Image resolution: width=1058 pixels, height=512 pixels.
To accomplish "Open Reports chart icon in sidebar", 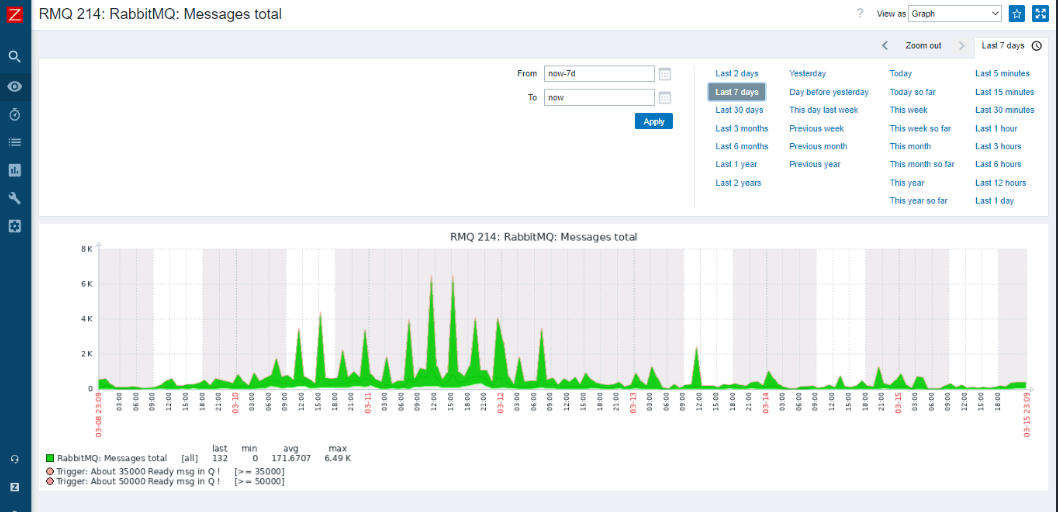I will point(15,170).
